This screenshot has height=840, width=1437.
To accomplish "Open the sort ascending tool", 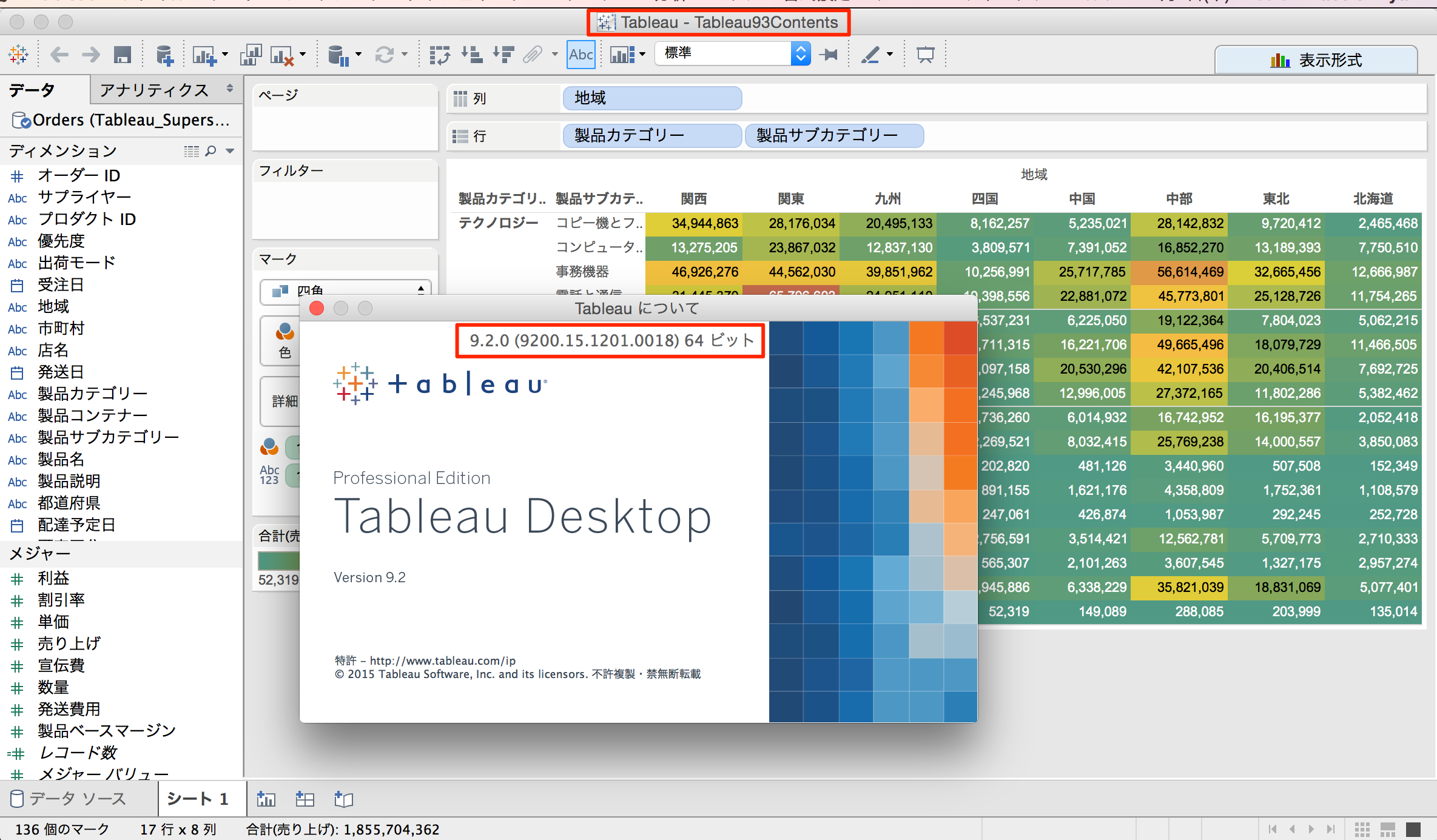I will (471, 55).
